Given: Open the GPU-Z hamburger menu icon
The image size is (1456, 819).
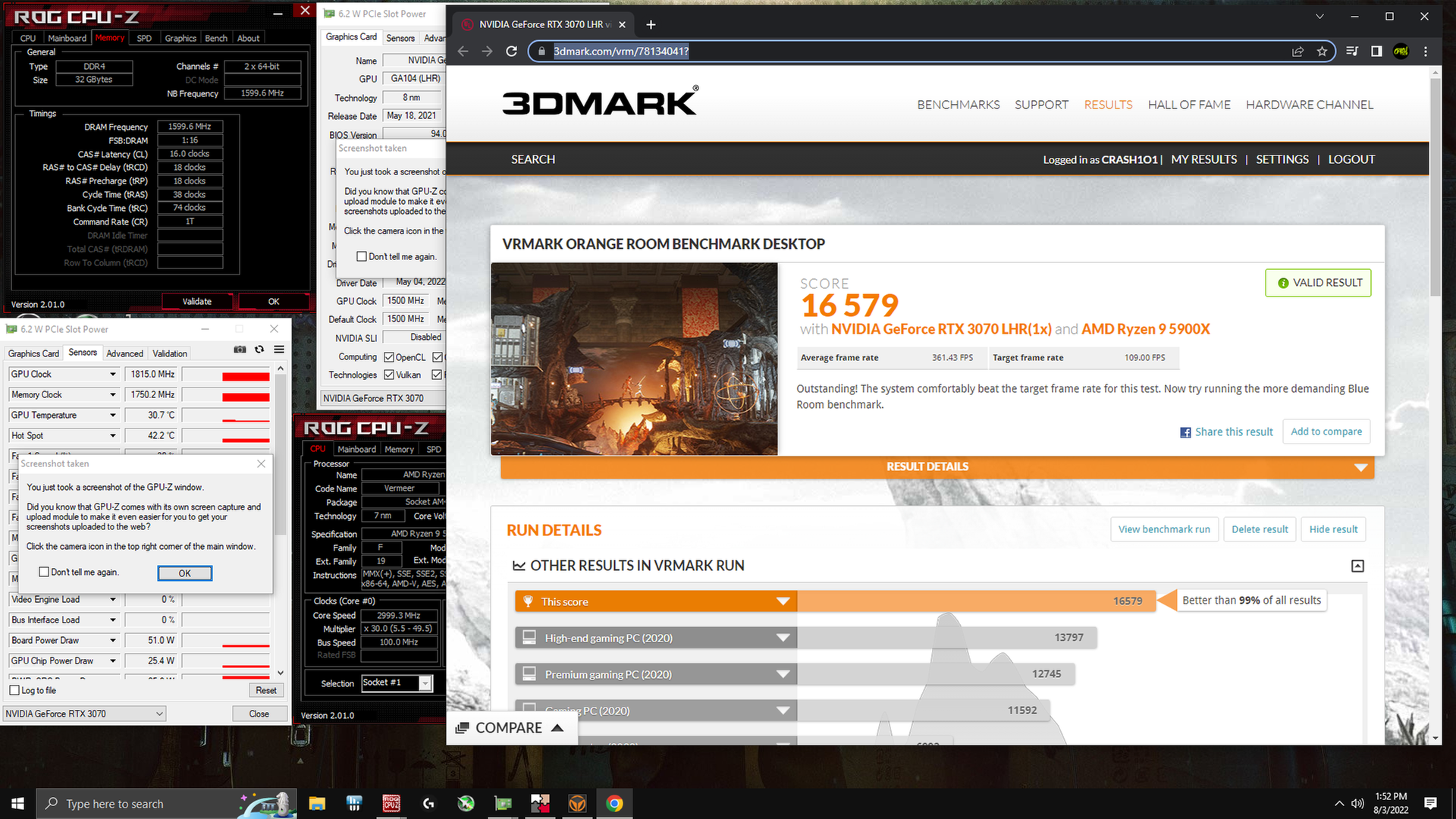Looking at the screenshot, I should (x=279, y=350).
